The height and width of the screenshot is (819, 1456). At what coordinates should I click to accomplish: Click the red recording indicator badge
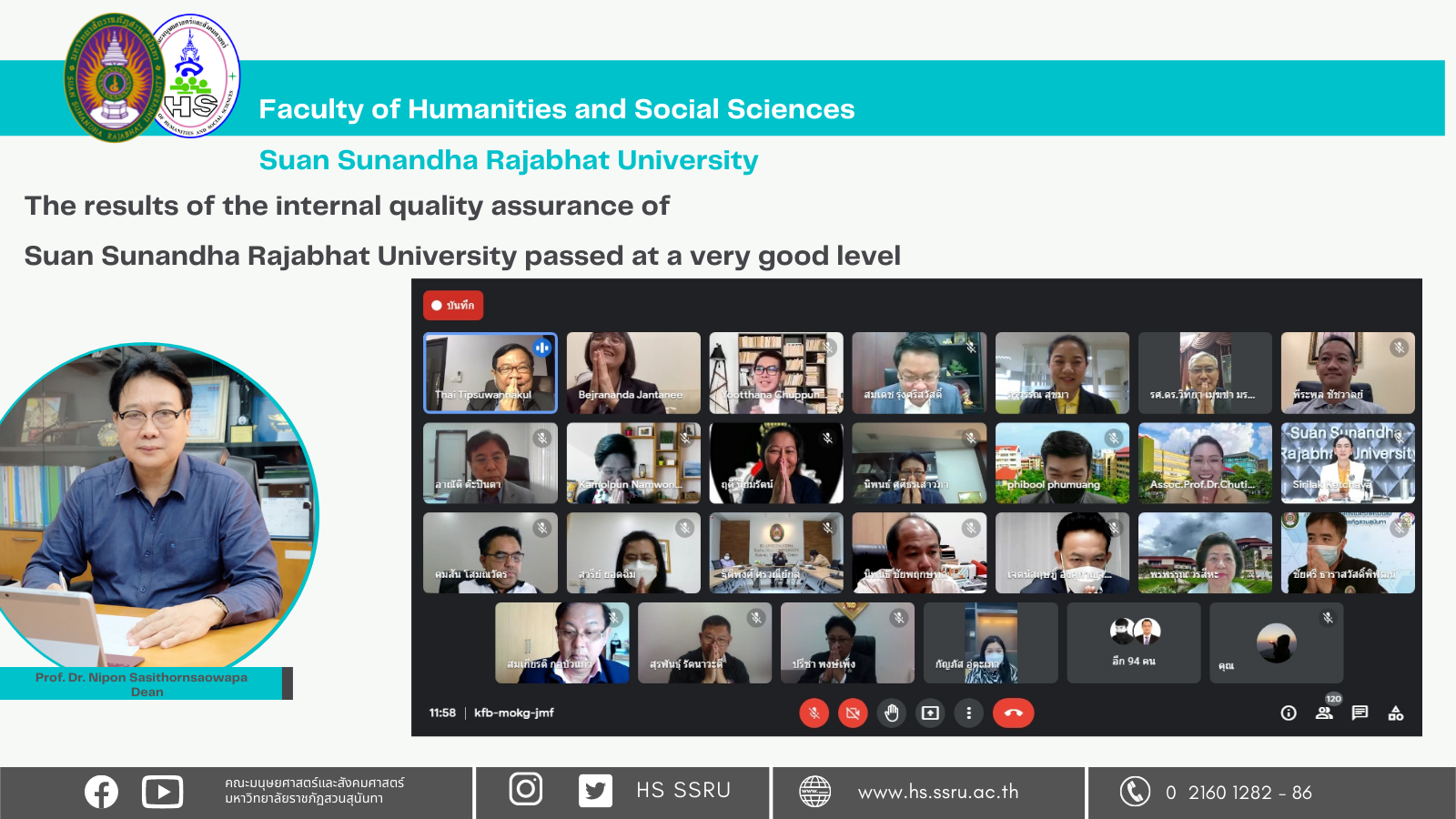click(x=453, y=306)
